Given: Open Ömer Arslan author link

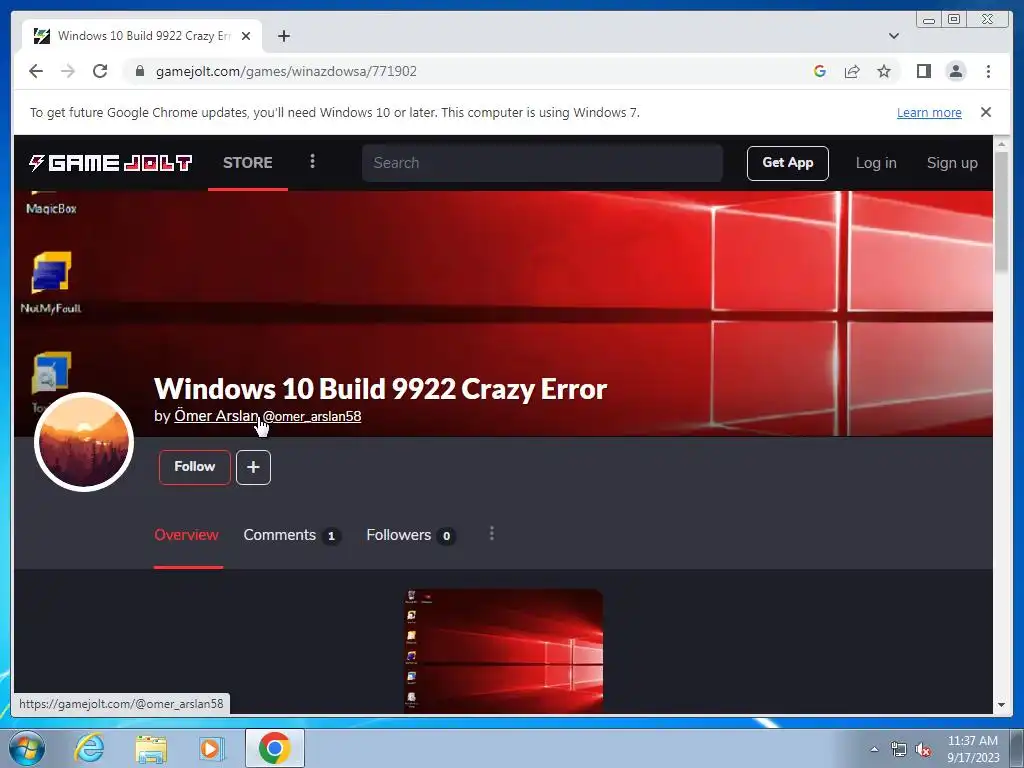Looking at the screenshot, I should tap(216, 416).
